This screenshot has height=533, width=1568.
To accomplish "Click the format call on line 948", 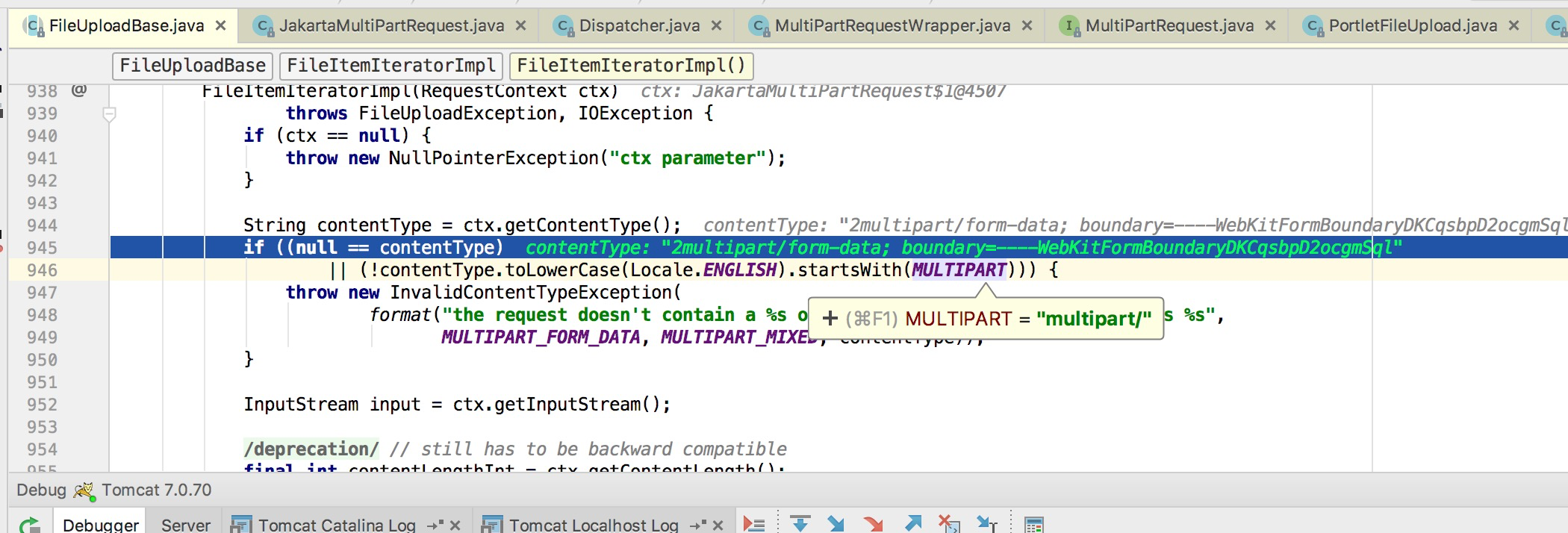I will pos(400,315).
